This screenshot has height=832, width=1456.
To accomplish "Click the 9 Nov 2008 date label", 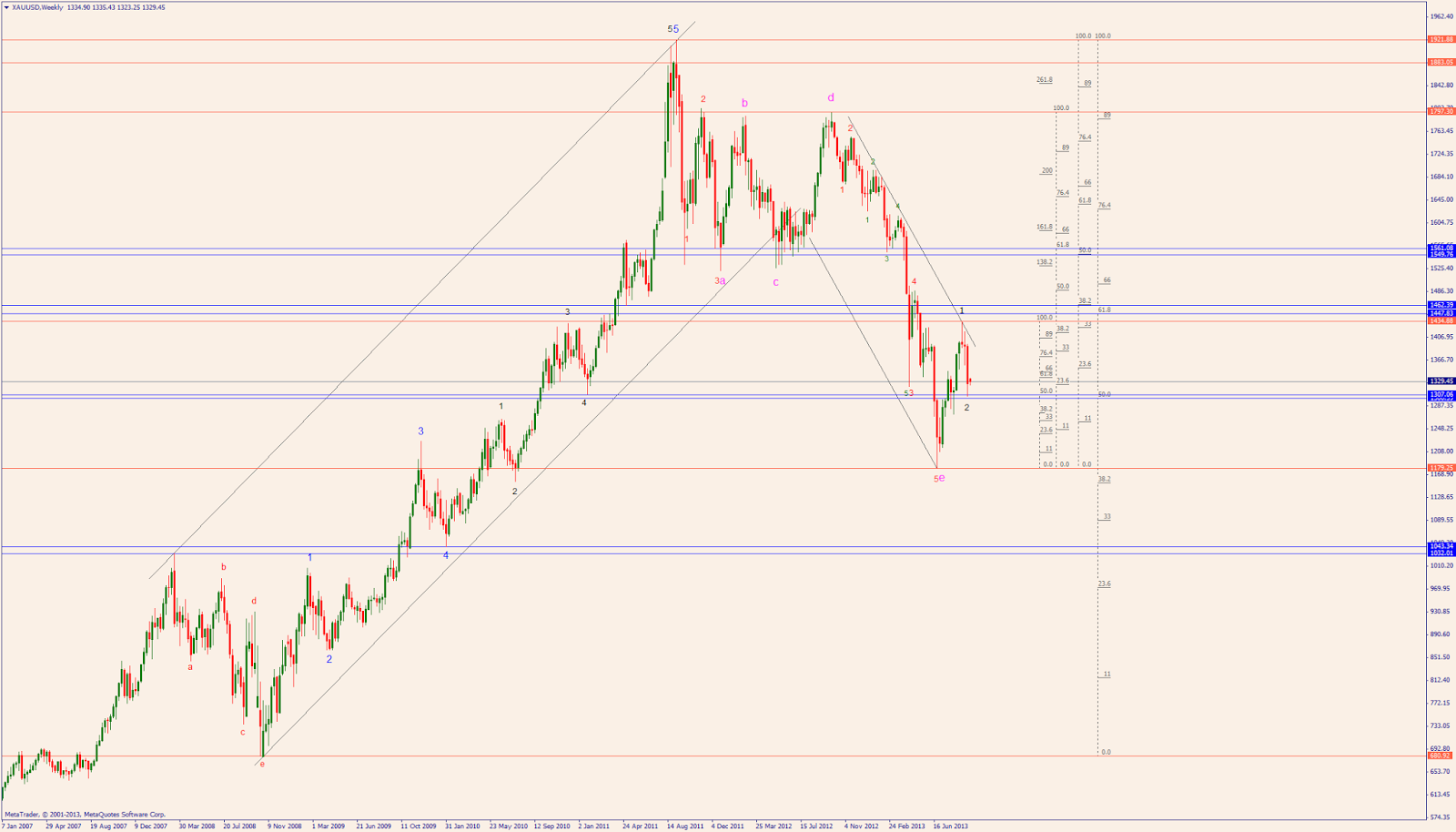I will tap(284, 826).
